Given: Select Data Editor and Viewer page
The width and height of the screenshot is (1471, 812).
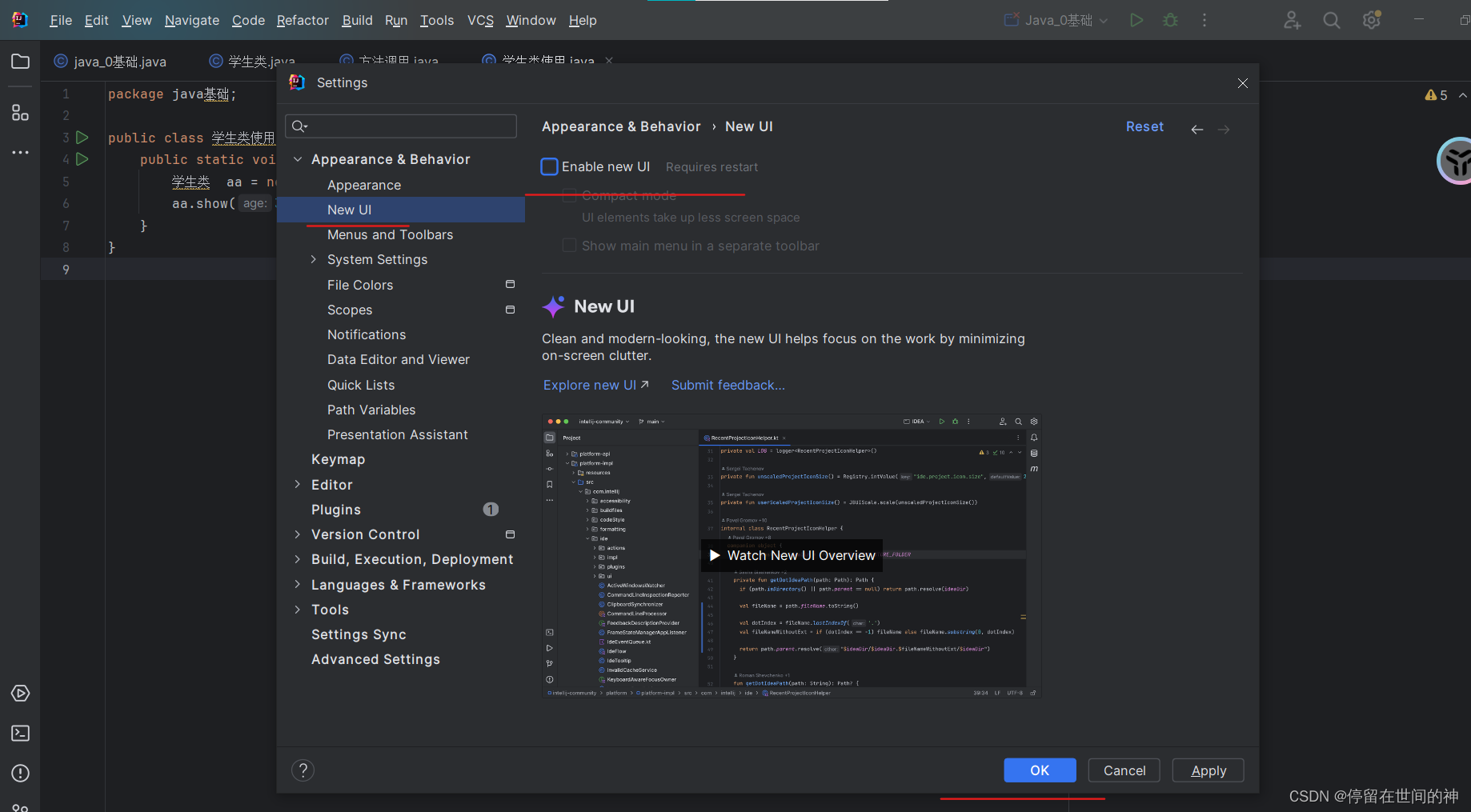Looking at the screenshot, I should point(399,359).
